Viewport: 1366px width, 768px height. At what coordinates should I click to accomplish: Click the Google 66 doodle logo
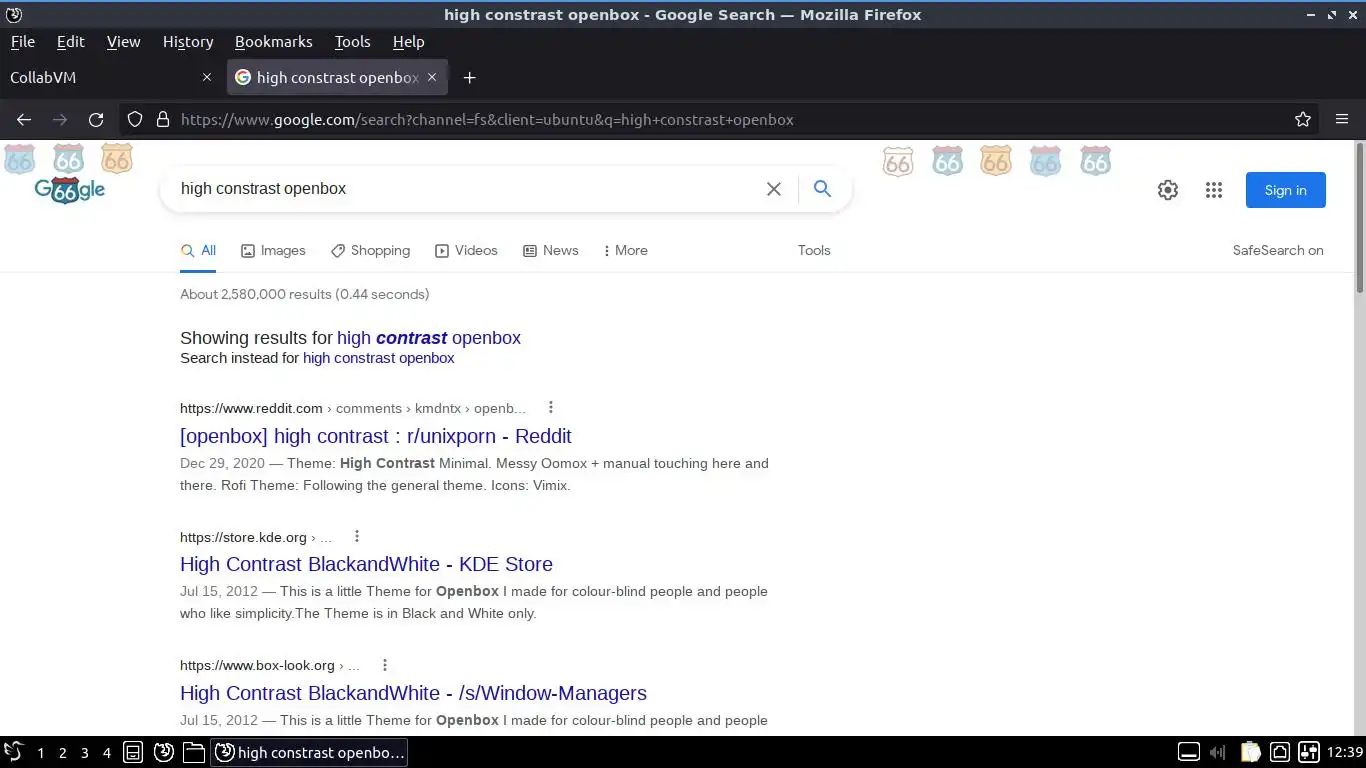tap(69, 188)
